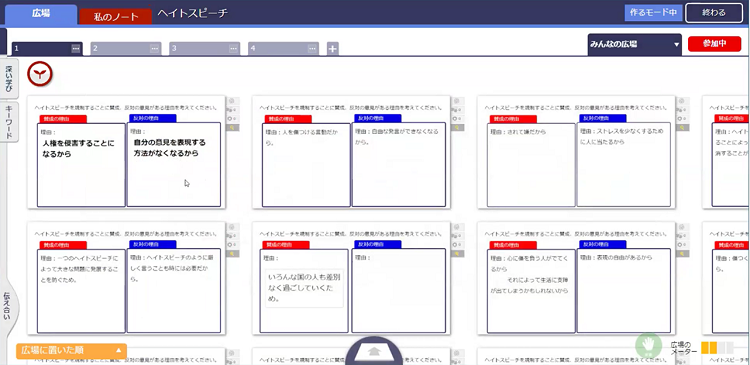This screenshot has height=365, width=750.
Task: Open the 厳しく言うことも時には必要 note box
Action: (174, 291)
